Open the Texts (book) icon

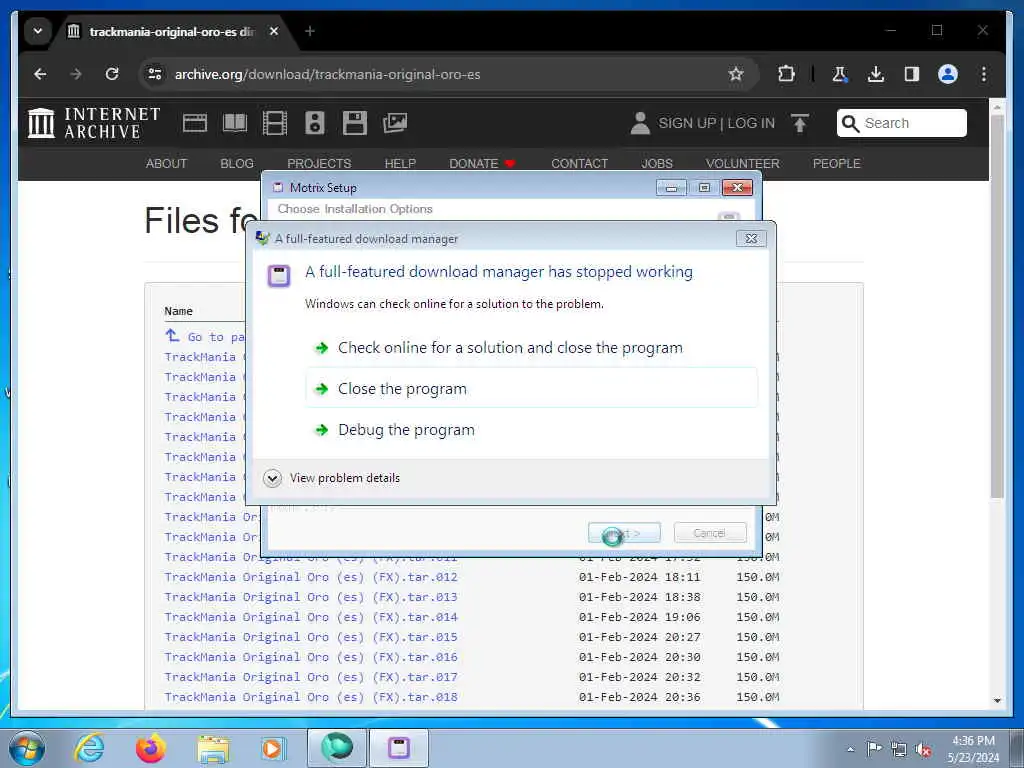coord(235,123)
